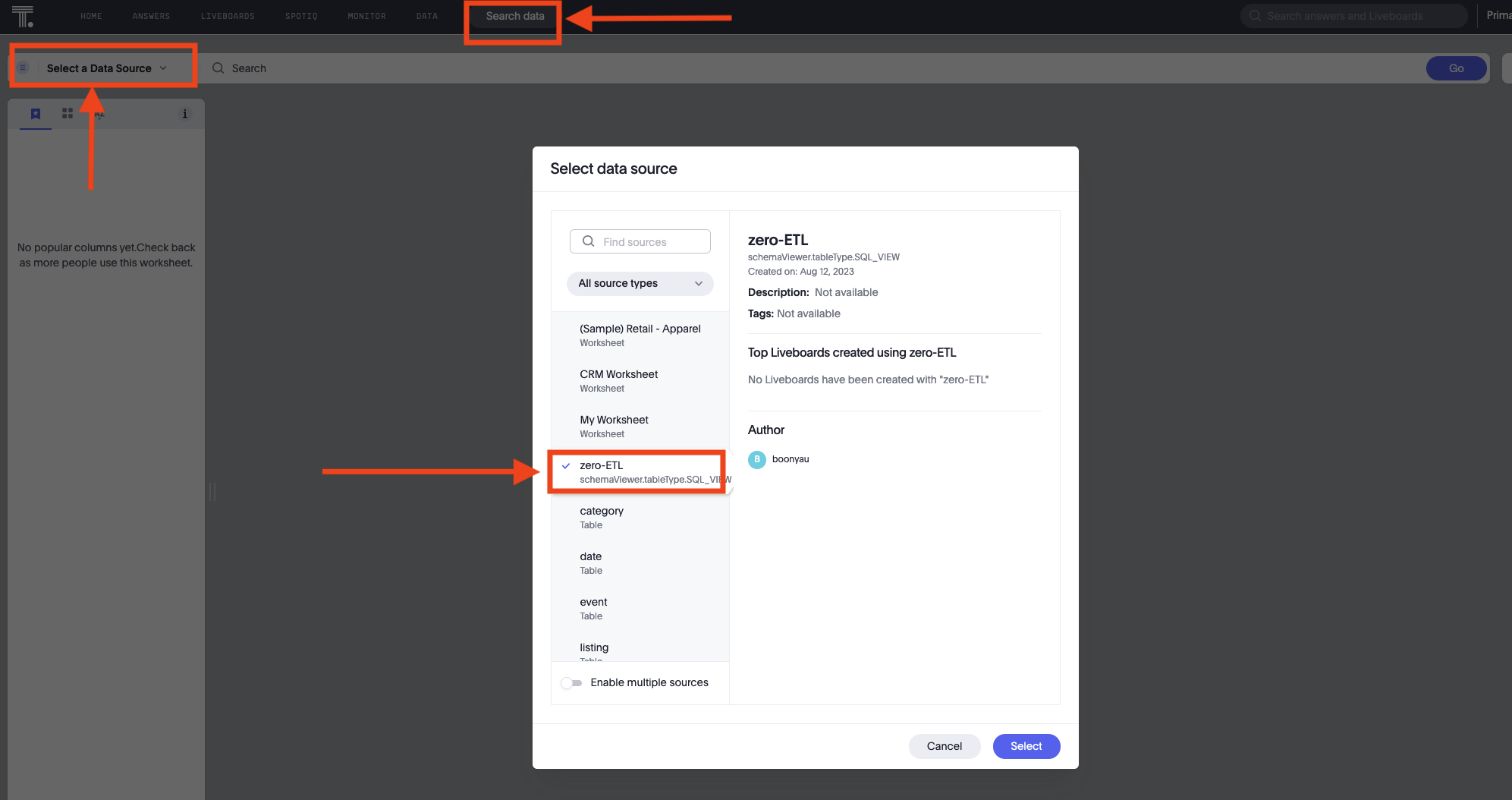This screenshot has height=800, width=1512.
Task: Select the bookmark columns tab icon
Action: tap(36, 114)
